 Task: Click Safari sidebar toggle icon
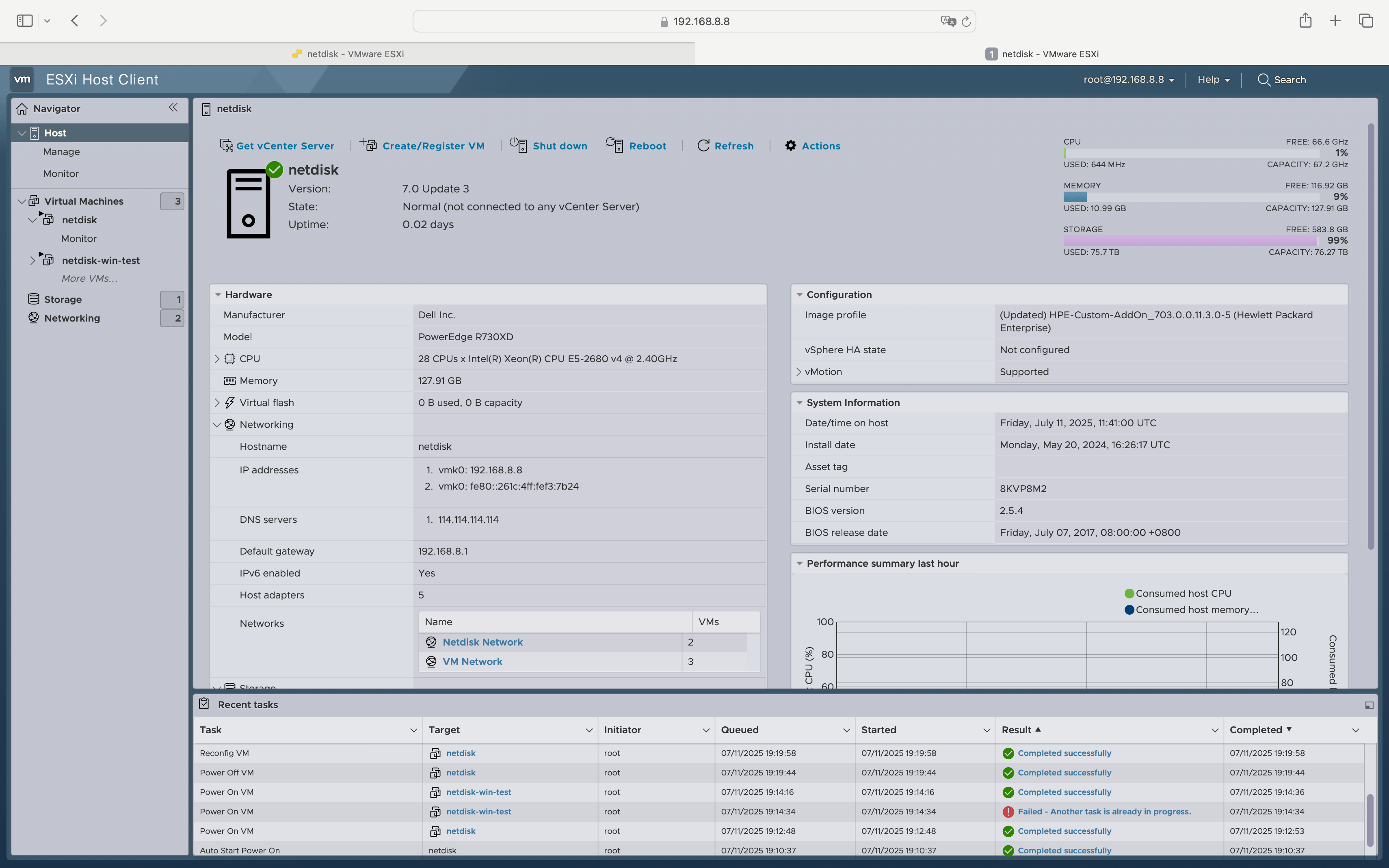(25, 21)
